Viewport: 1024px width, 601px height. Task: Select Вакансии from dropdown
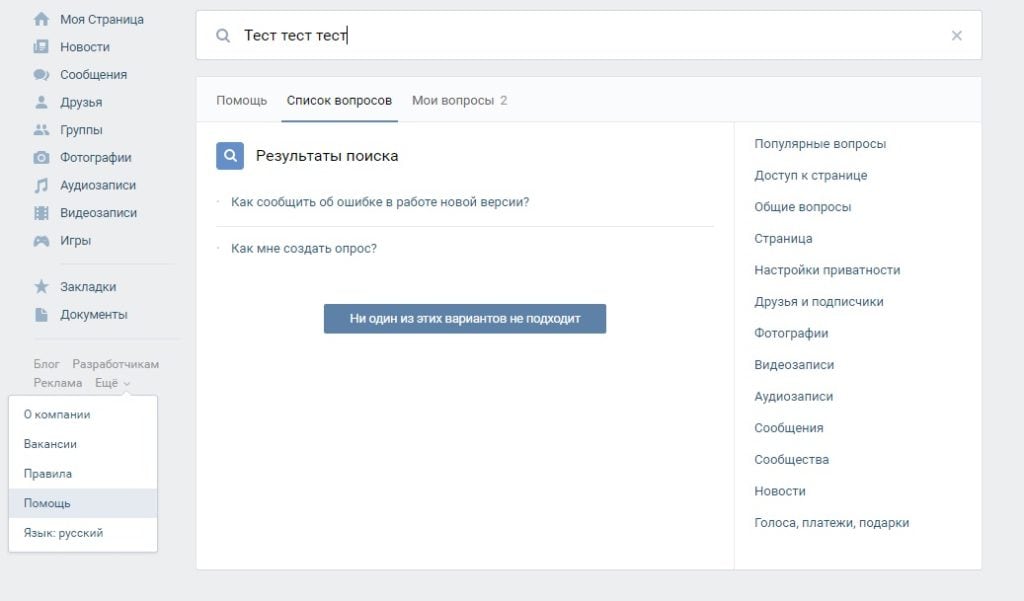83,444
